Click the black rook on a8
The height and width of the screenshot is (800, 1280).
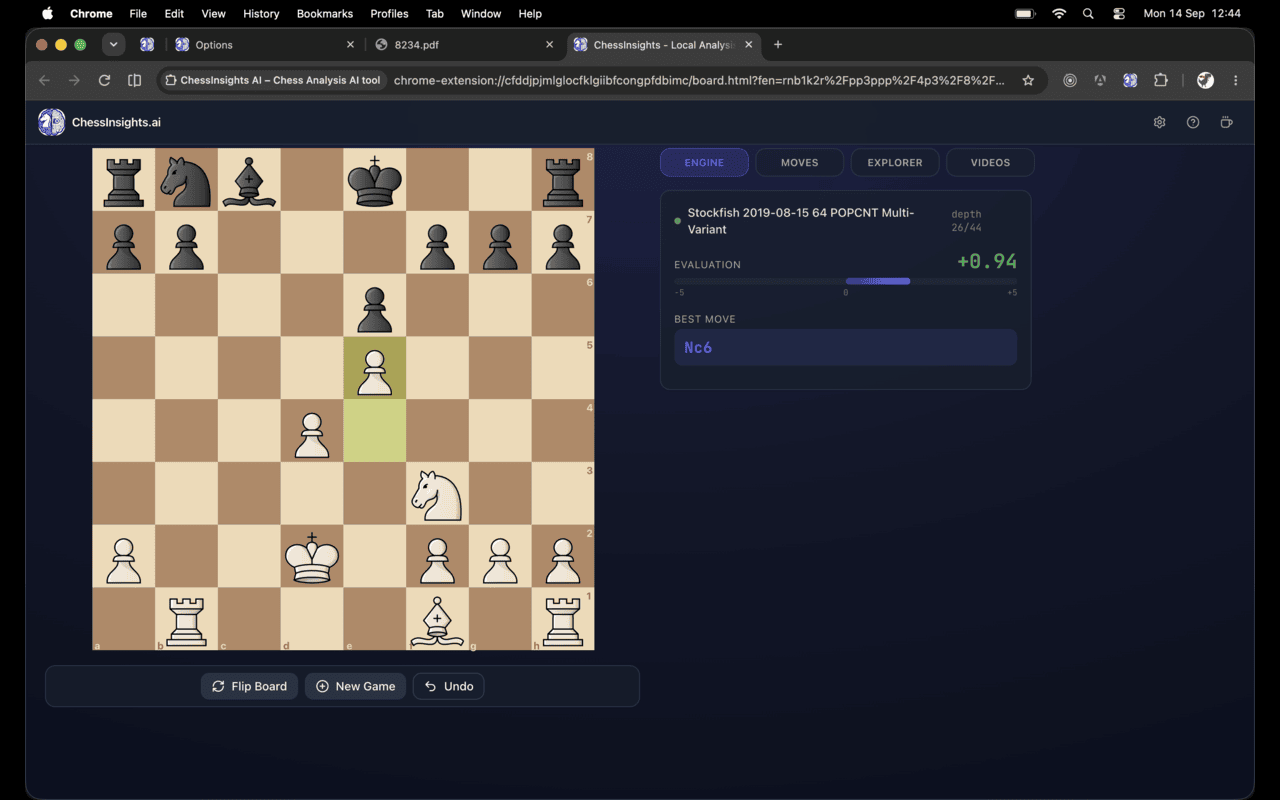coord(123,180)
